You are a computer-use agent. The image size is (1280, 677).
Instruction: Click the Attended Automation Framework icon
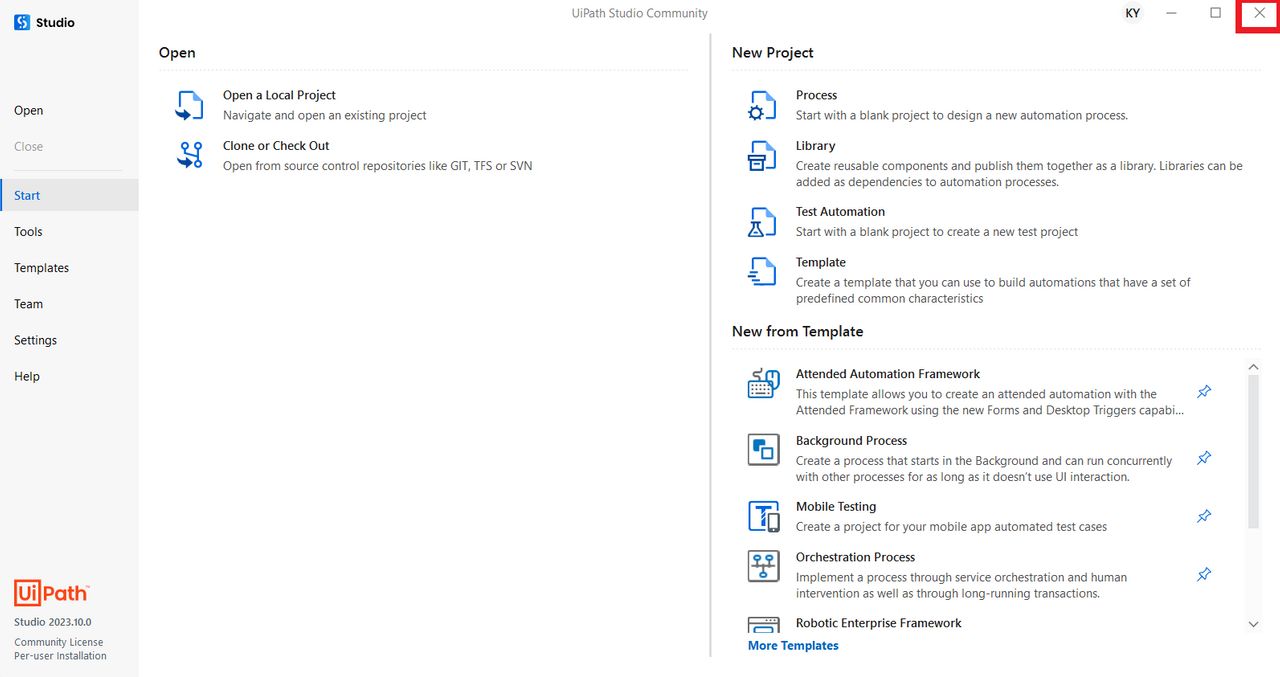(x=763, y=384)
